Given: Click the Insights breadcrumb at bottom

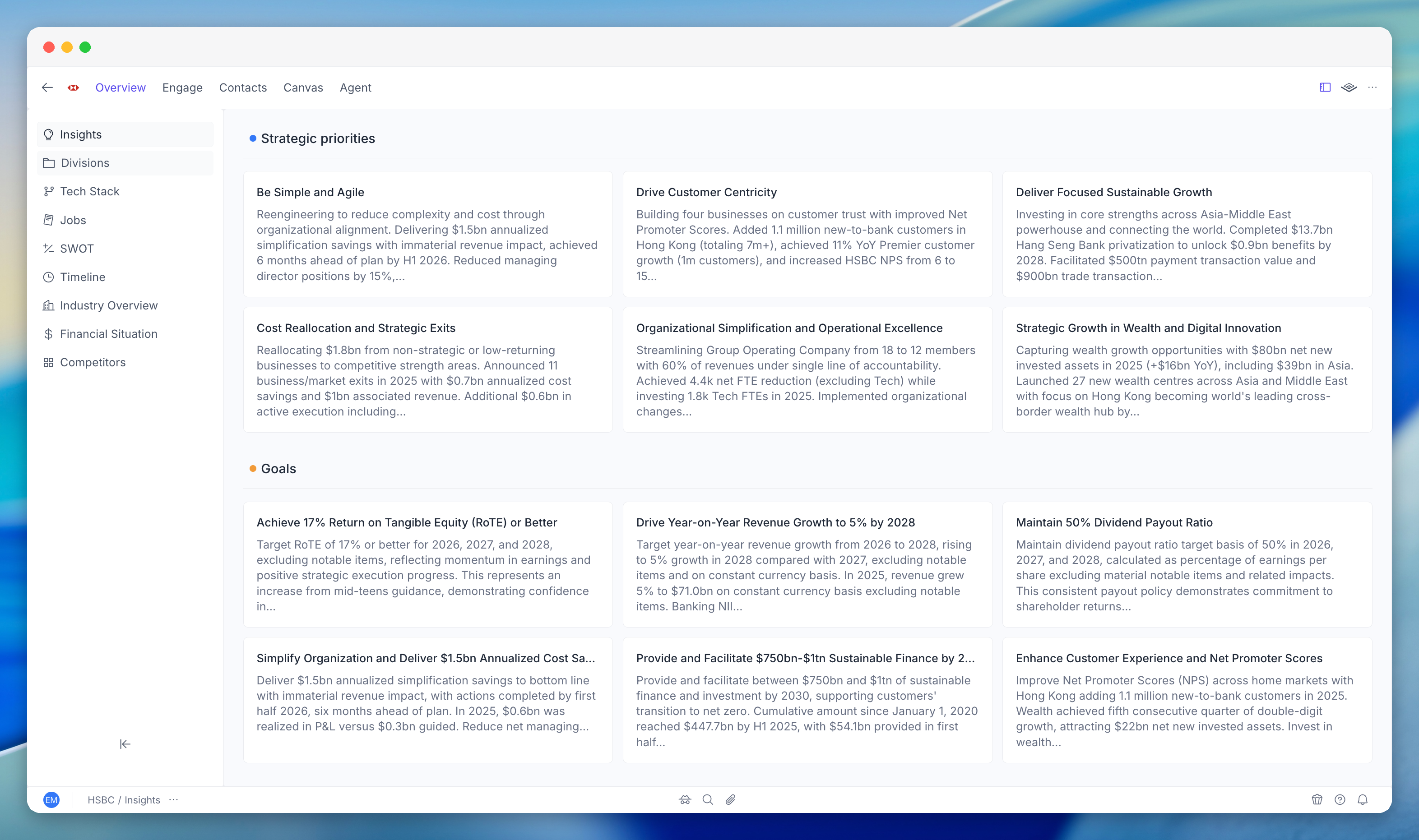Looking at the screenshot, I should point(142,799).
